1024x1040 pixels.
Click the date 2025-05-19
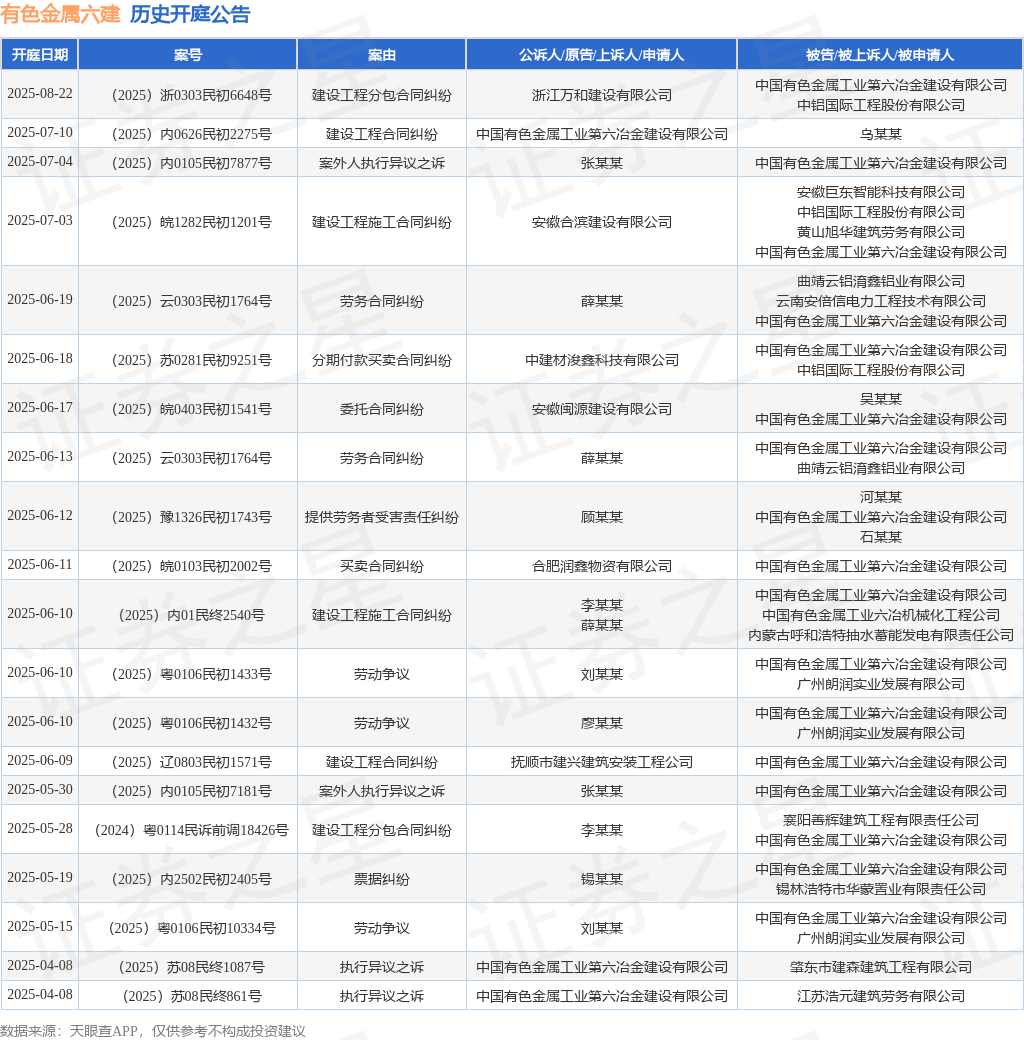40,878
